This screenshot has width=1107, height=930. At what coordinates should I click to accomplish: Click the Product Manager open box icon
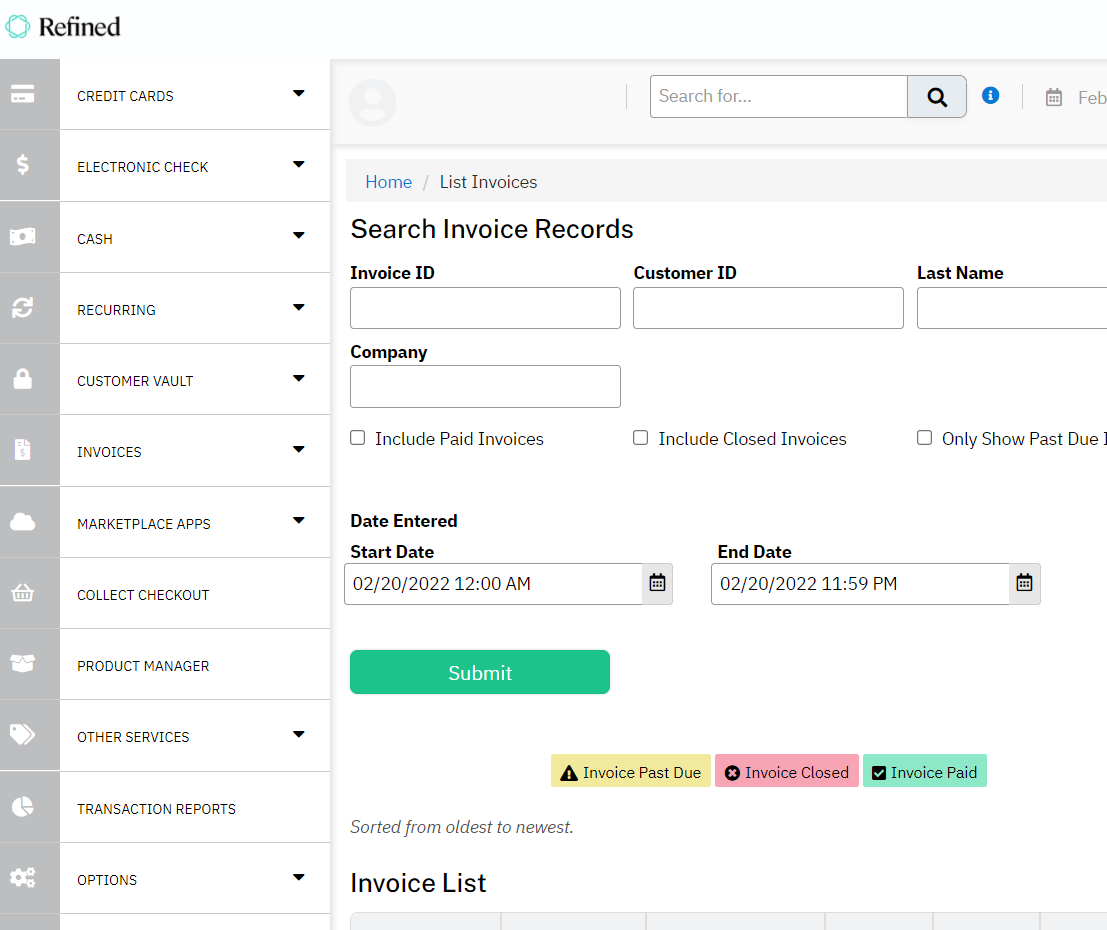pos(23,664)
